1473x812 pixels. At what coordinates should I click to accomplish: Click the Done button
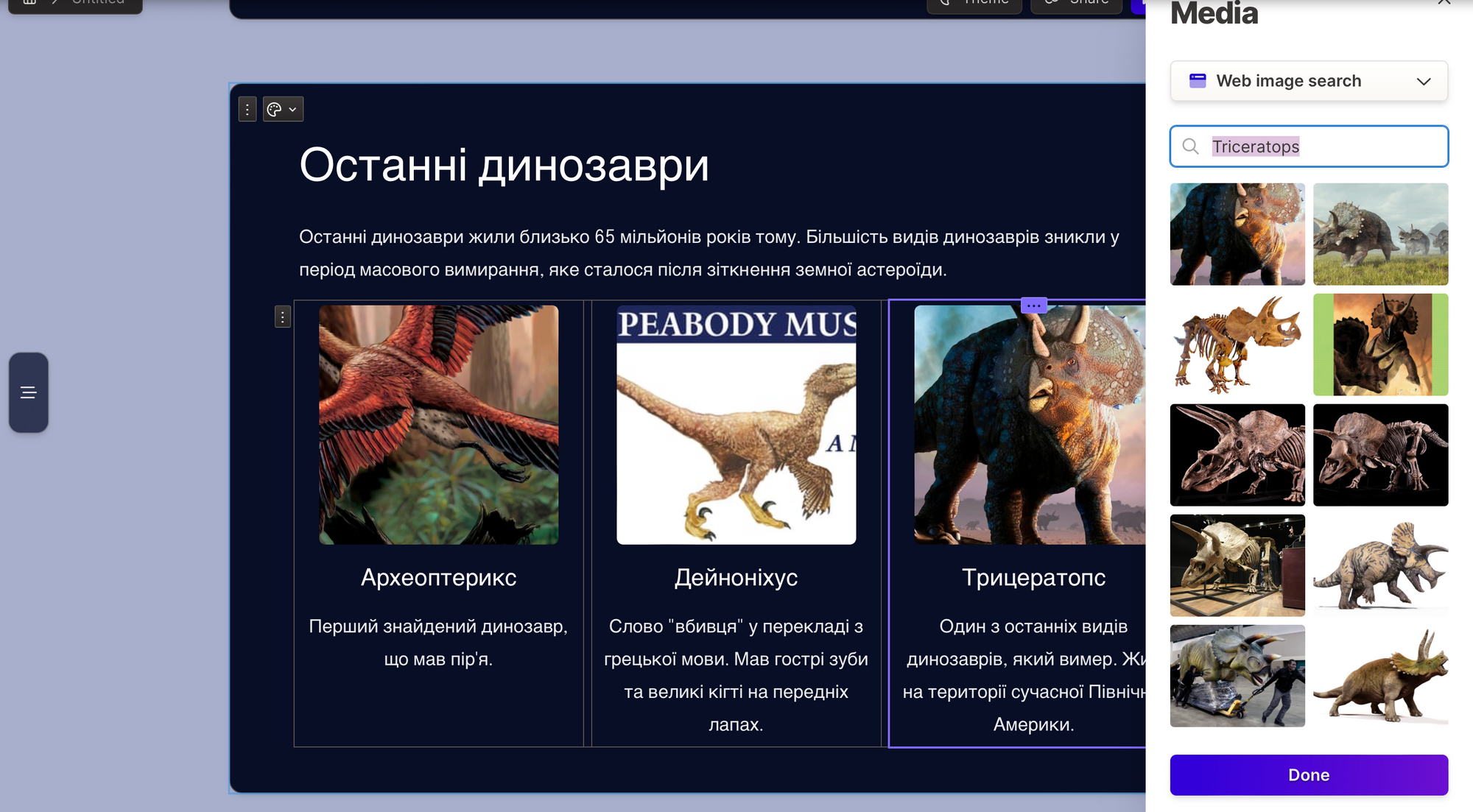[x=1309, y=775]
